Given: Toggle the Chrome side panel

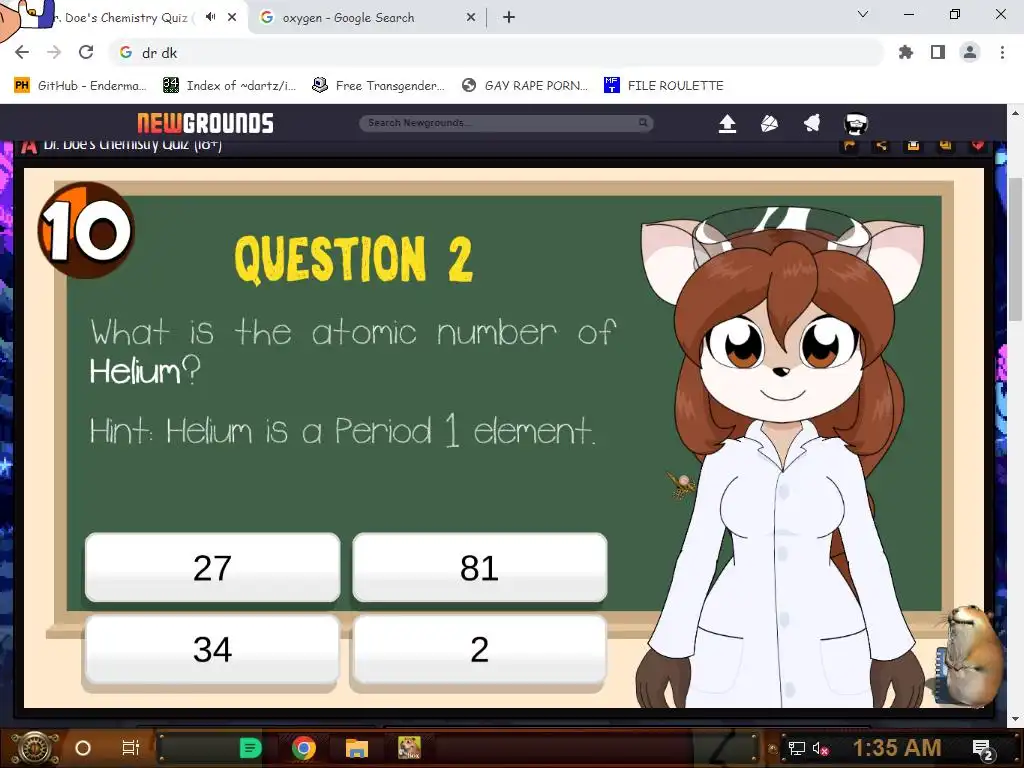Looking at the screenshot, I should coord(938,52).
